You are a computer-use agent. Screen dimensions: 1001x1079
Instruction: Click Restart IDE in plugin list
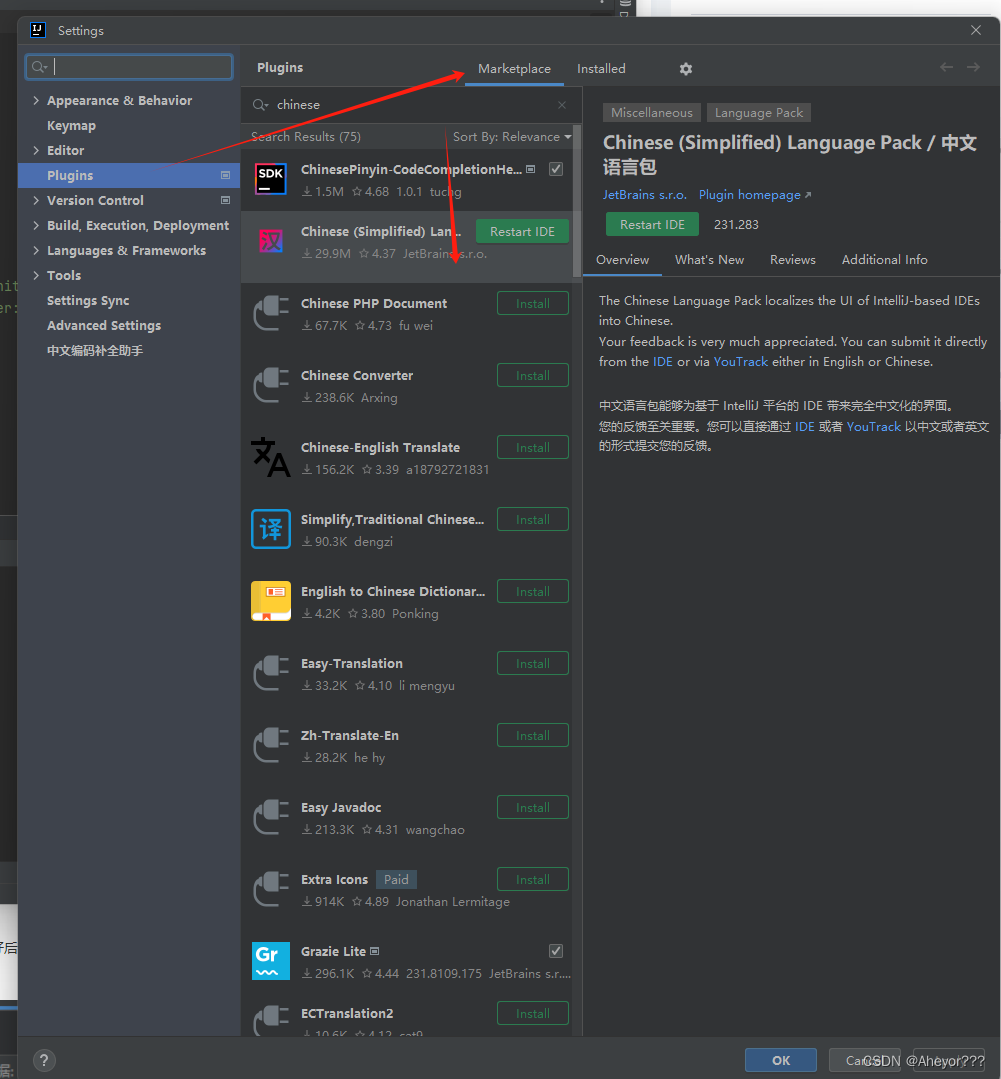click(522, 232)
